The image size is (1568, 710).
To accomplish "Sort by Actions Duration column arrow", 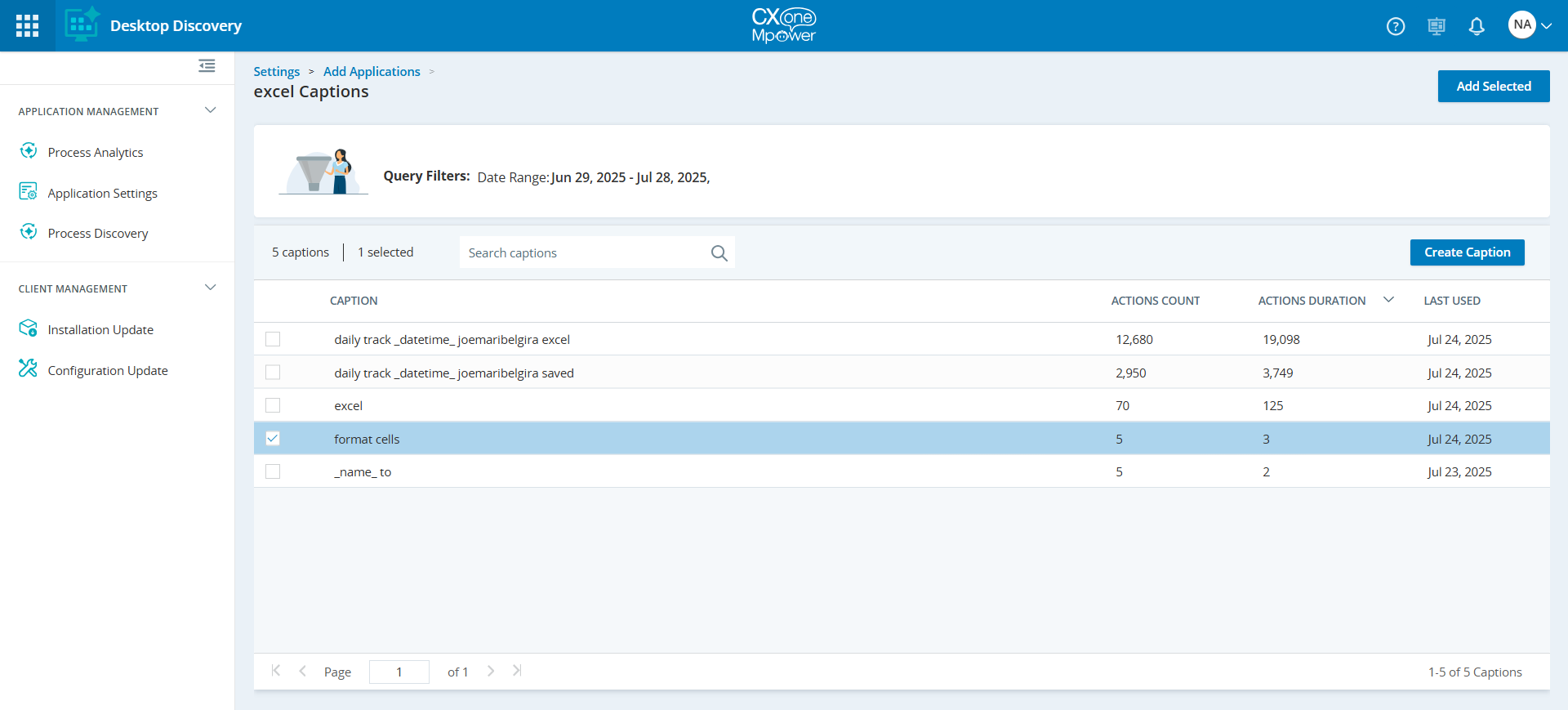I will (1388, 300).
